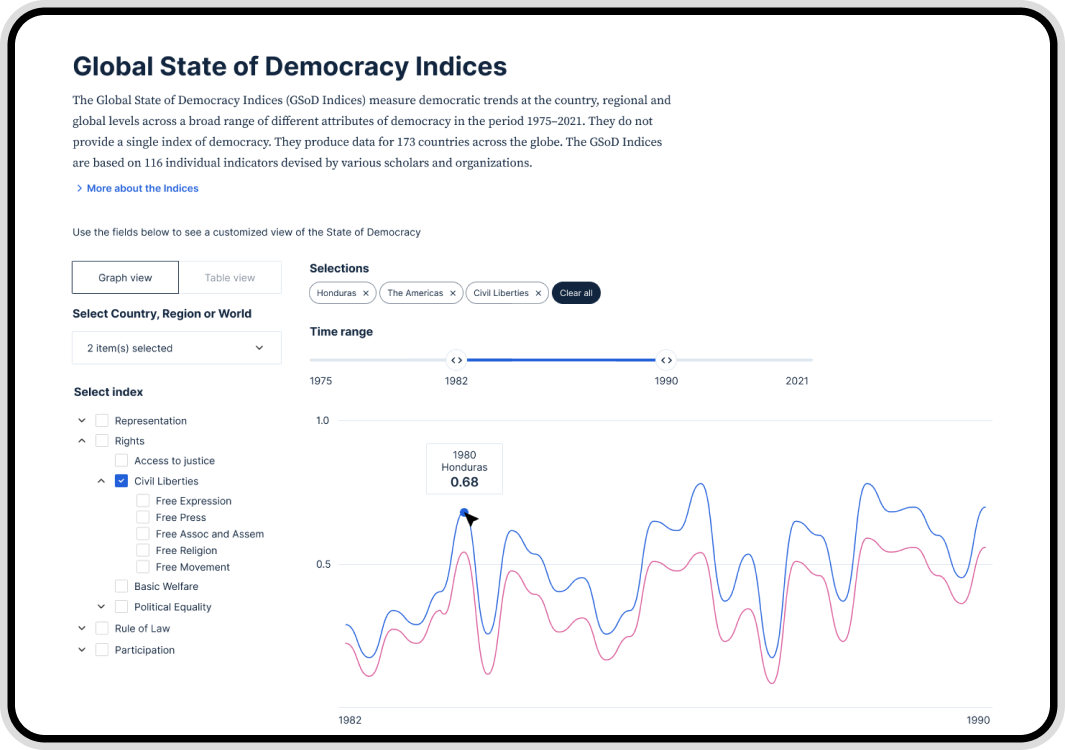Open the country, region or world dropdown
1065x750 pixels.
177,347
